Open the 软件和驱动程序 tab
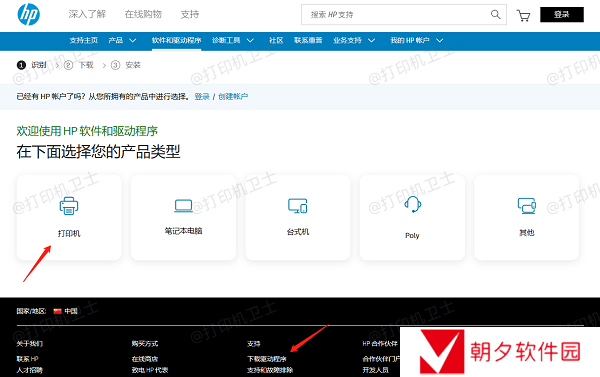The image size is (600, 377). click(176, 40)
